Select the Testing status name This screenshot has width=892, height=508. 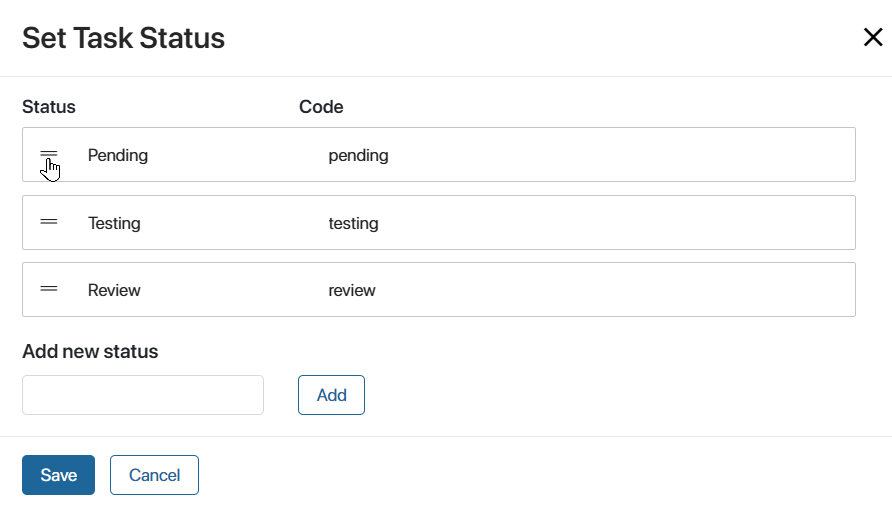point(114,223)
